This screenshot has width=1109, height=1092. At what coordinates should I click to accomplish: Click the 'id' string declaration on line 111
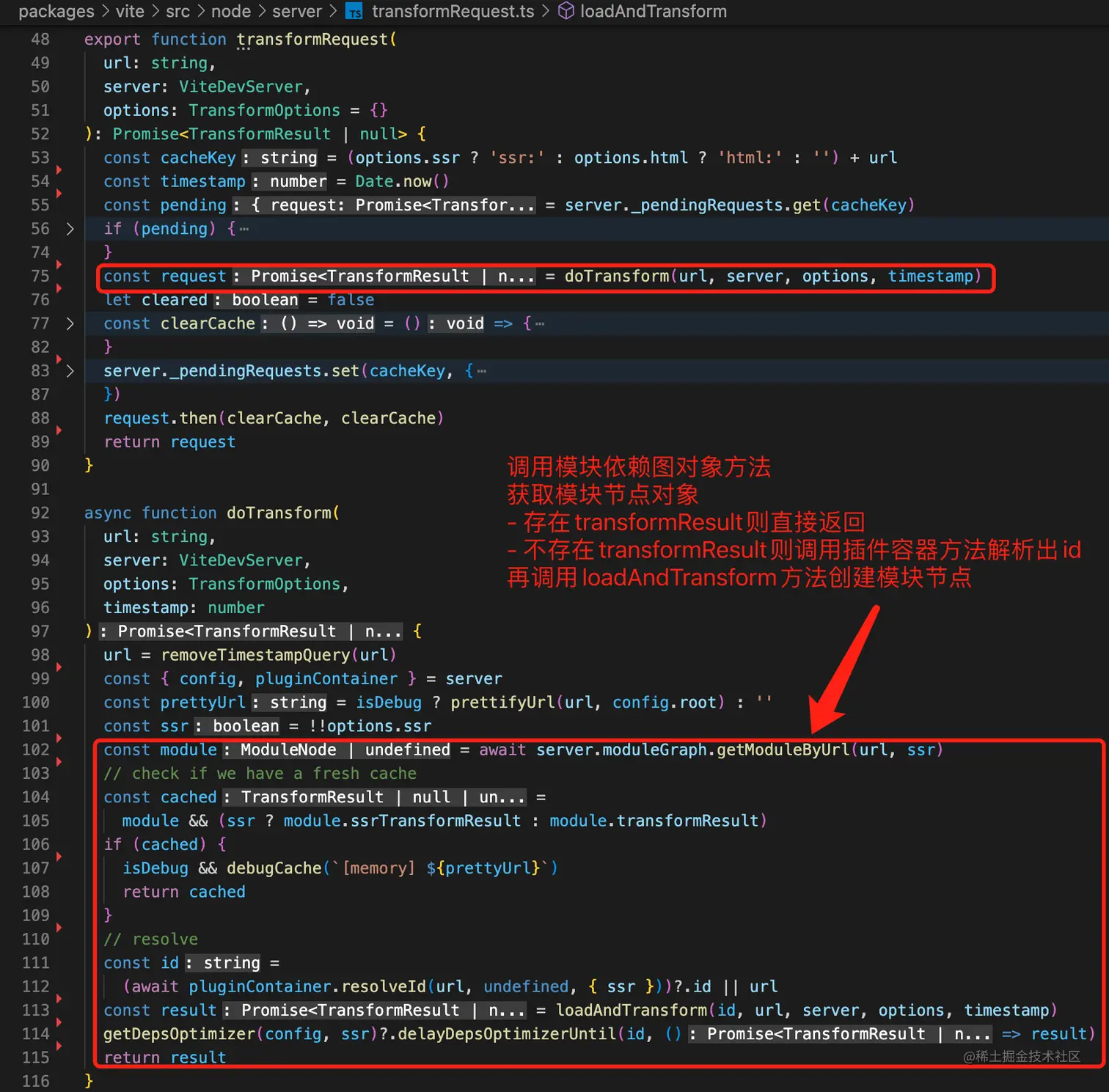[x=169, y=963]
